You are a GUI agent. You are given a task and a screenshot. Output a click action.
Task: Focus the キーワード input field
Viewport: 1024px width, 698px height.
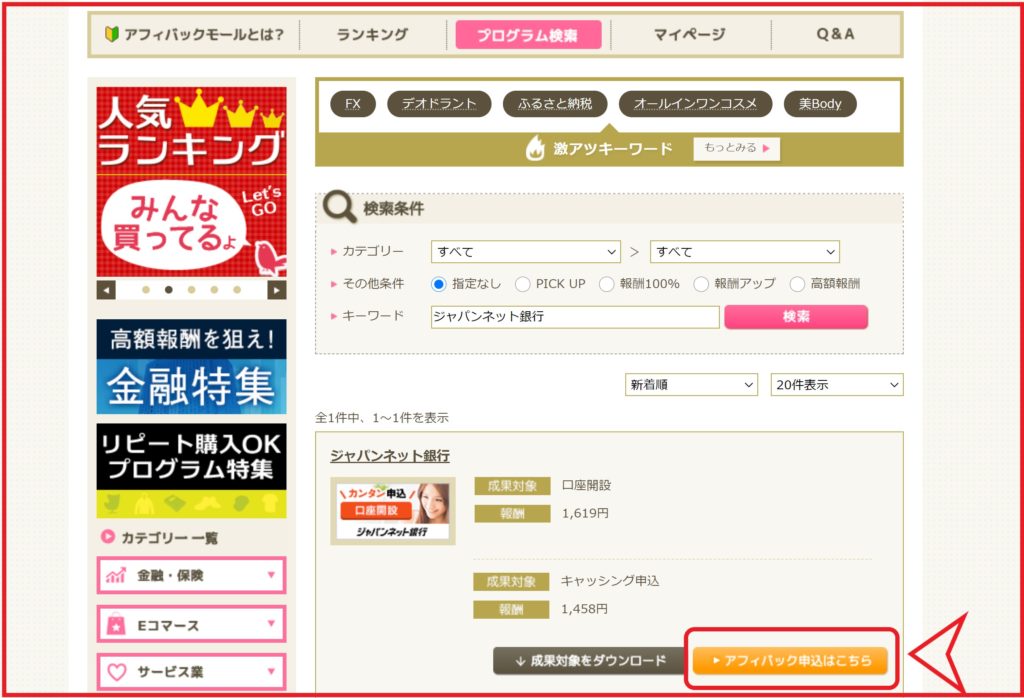(575, 317)
